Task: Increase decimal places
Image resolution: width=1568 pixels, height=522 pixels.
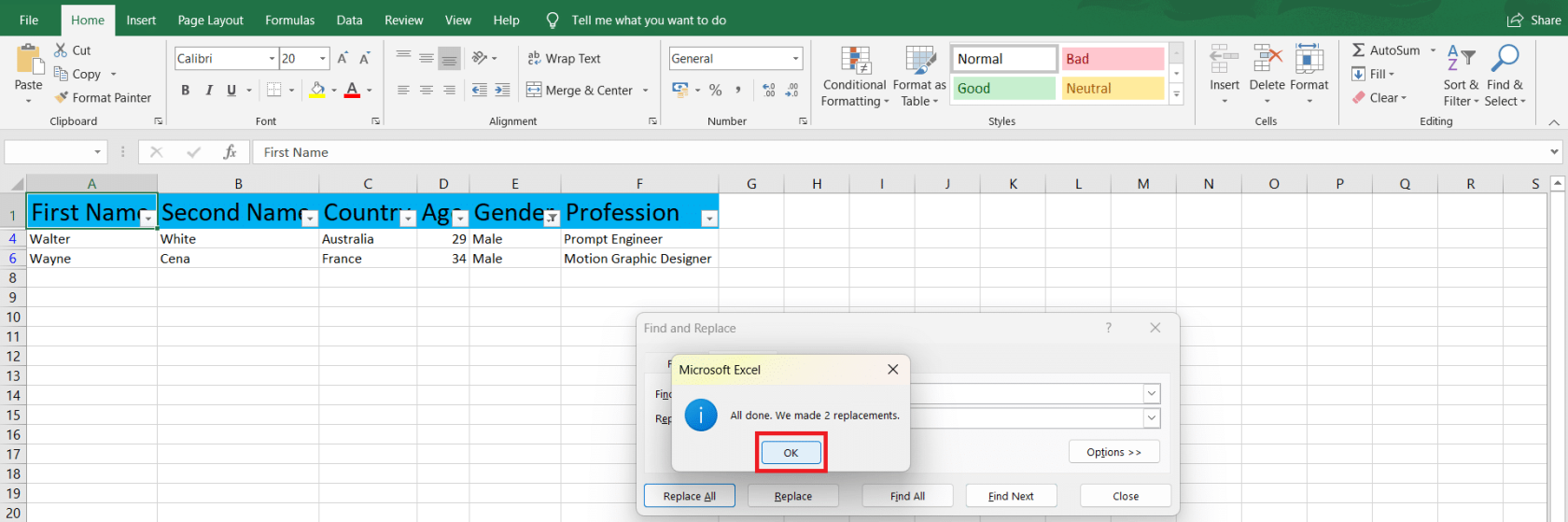Action: [768, 90]
